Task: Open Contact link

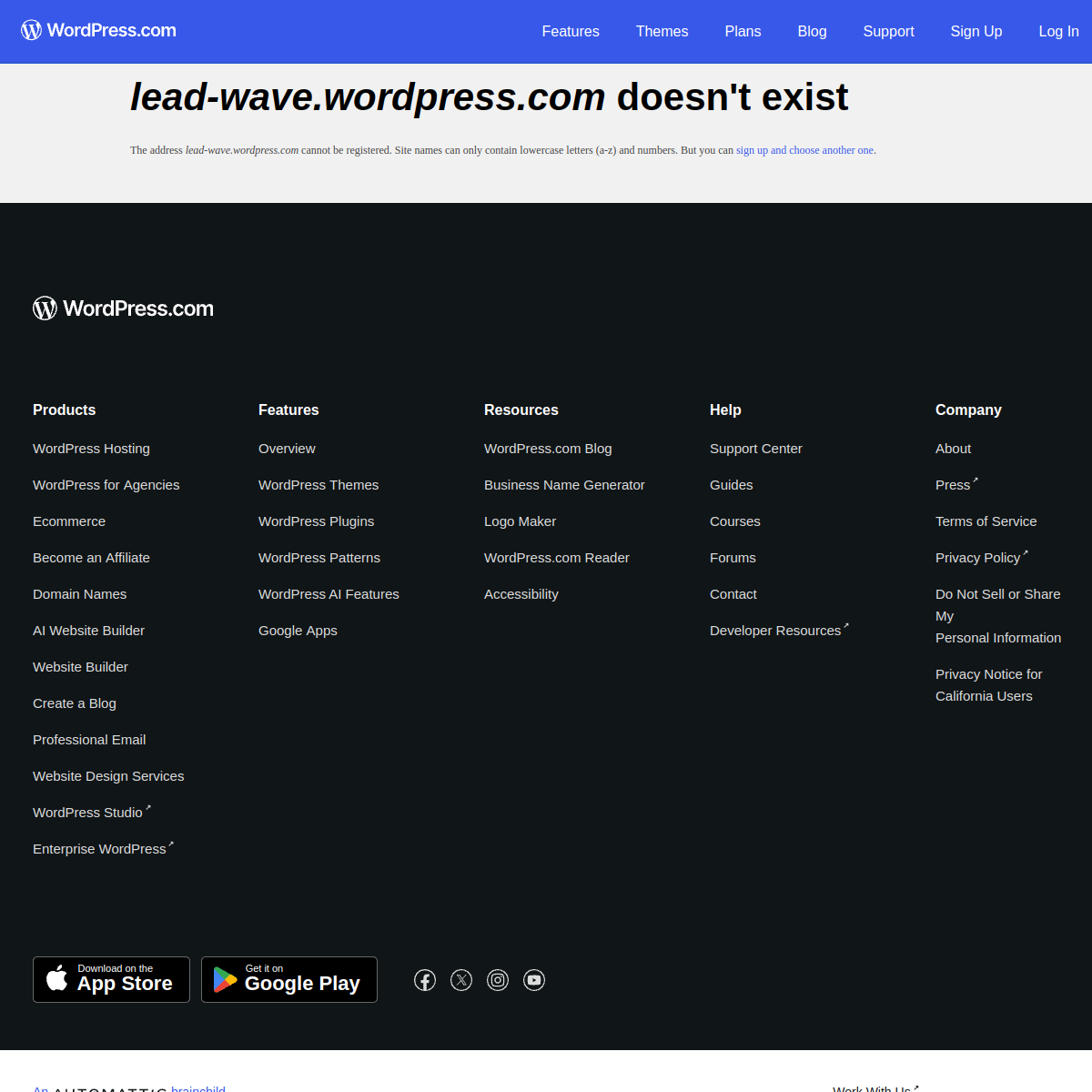Action: pyautogui.click(x=733, y=594)
